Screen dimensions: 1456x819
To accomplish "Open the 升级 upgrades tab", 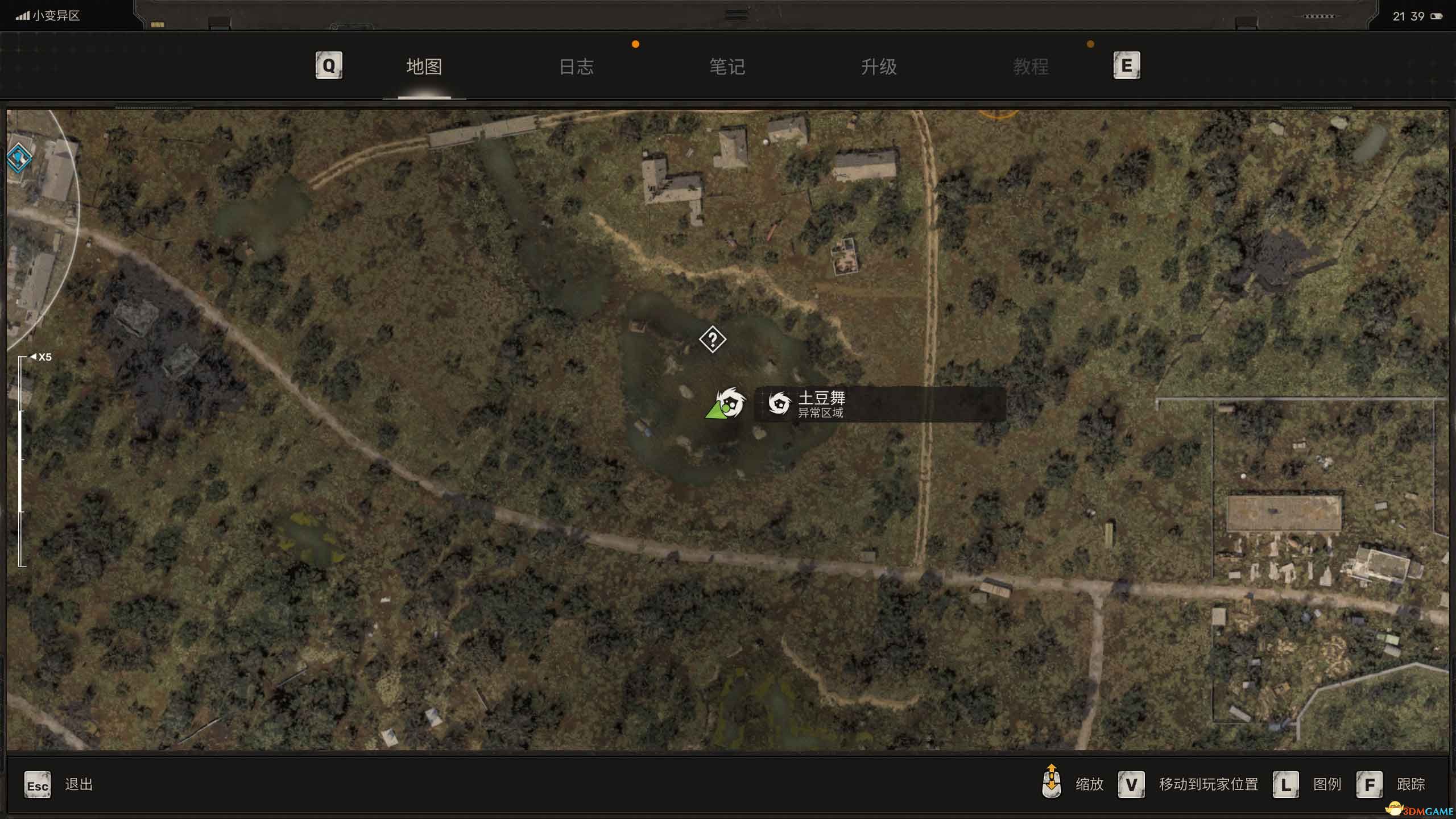I will pyautogui.click(x=879, y=67).
